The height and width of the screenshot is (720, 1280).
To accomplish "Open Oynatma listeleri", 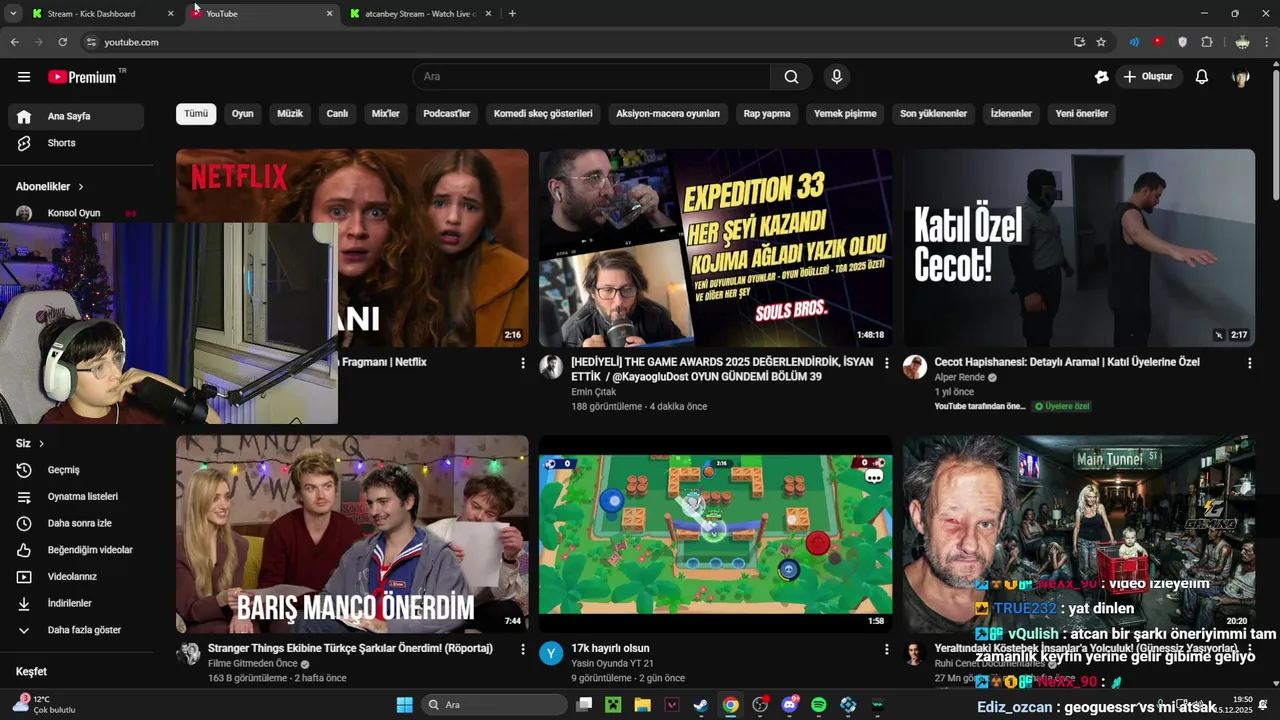I will click(76, 497).
